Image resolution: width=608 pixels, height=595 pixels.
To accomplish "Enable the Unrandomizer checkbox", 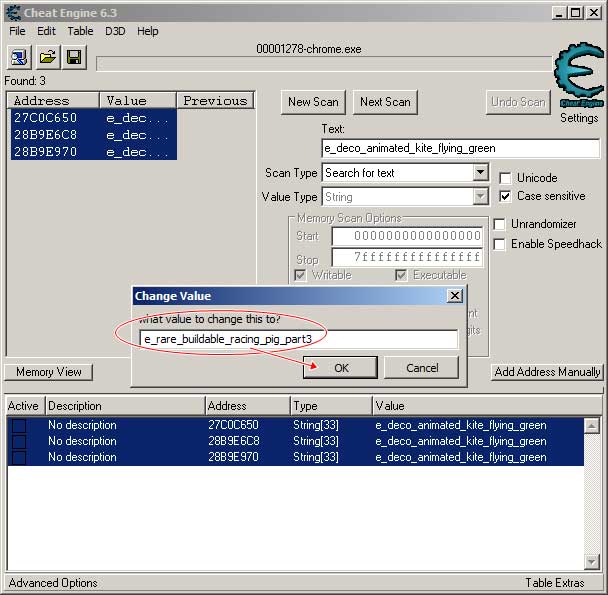I will 499,224.
